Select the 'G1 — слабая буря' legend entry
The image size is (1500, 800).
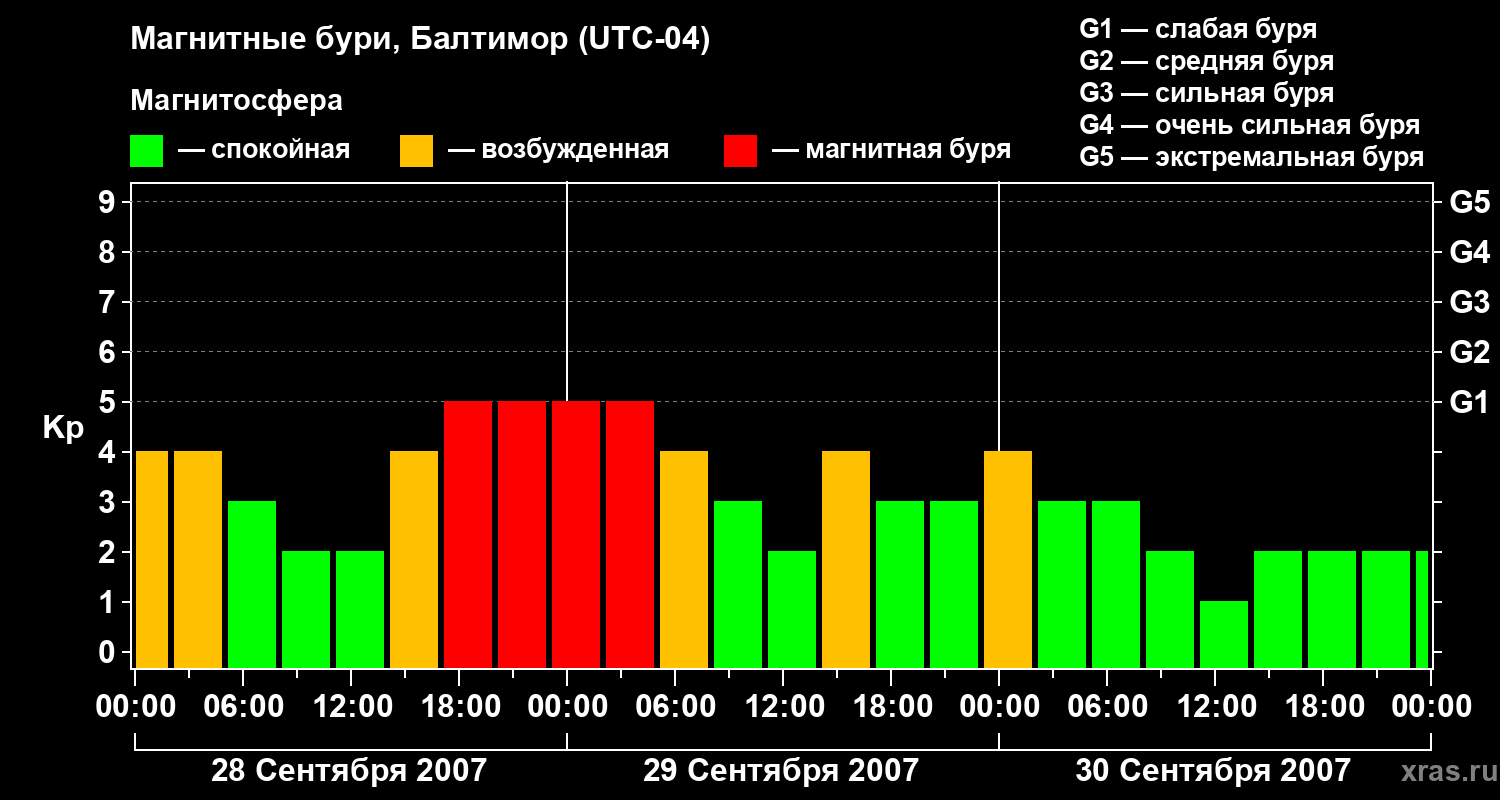pos(1198,29)
